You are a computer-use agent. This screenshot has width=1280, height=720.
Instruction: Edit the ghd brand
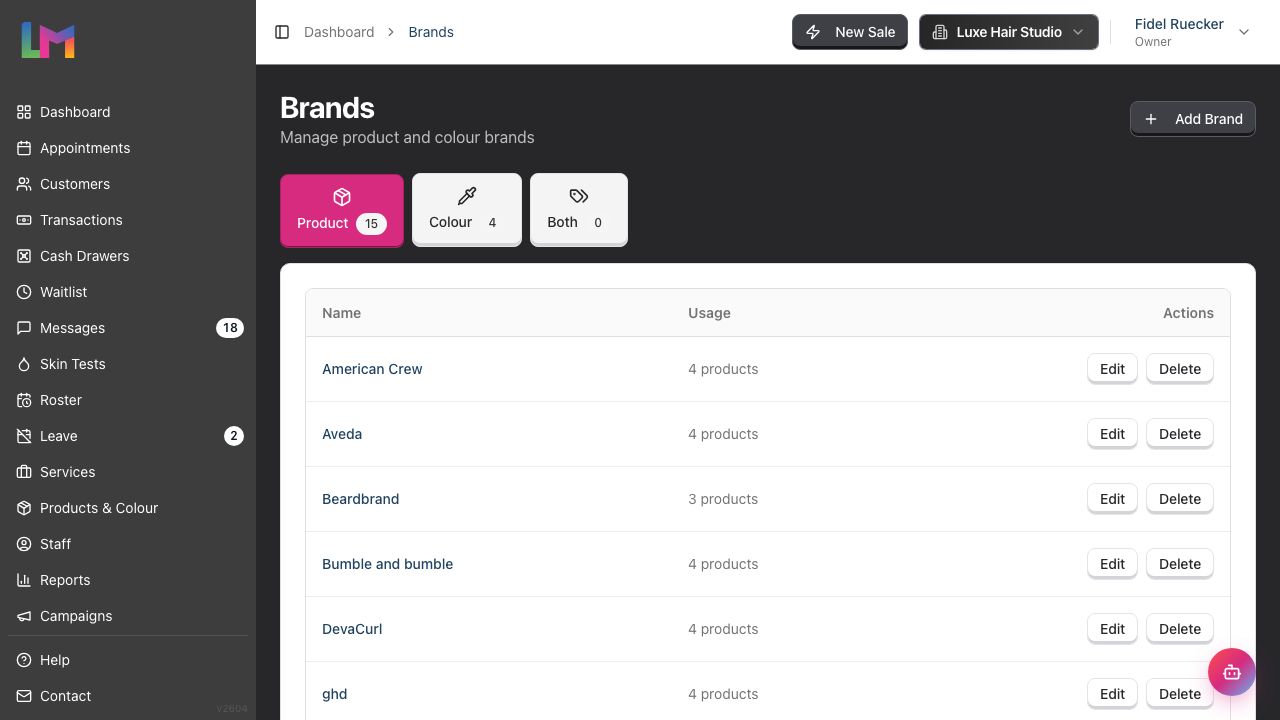pos(1112,694)
